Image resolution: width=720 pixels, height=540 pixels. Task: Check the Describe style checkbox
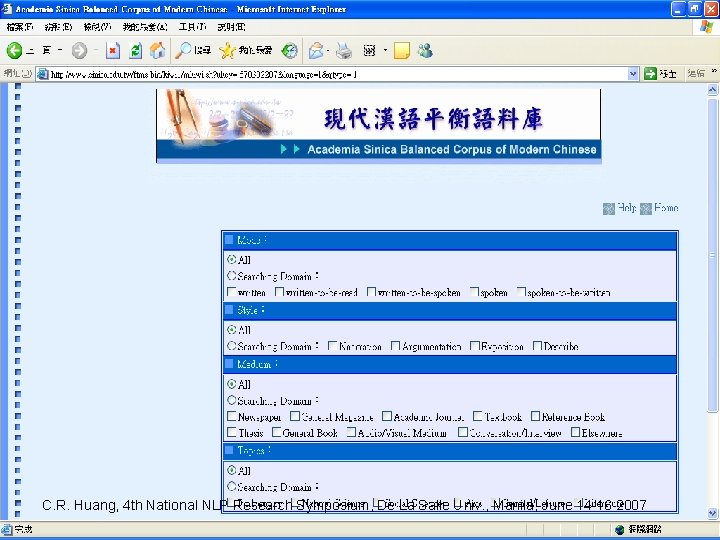click(537, 346)
